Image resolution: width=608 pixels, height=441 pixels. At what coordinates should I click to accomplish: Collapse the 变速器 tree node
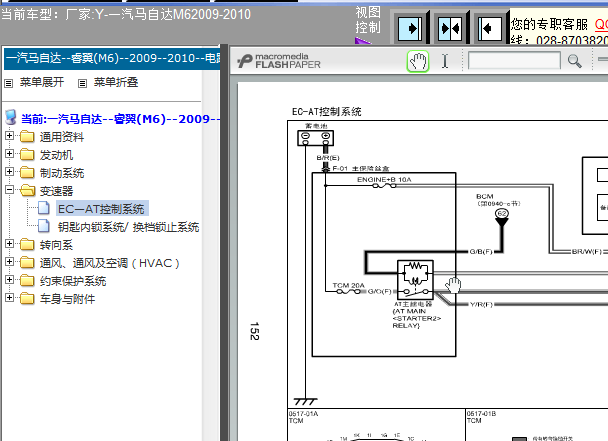[x=10, y=189]
